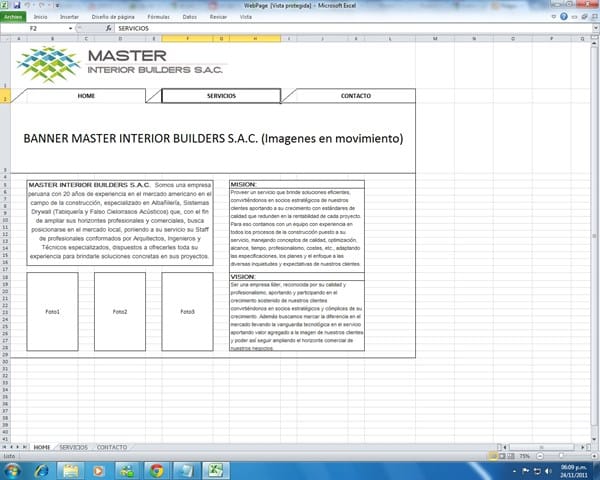This screenshot has width=600, height=480.
Task: Click the Action Center flag tray icon
Action: click(525, 471)
